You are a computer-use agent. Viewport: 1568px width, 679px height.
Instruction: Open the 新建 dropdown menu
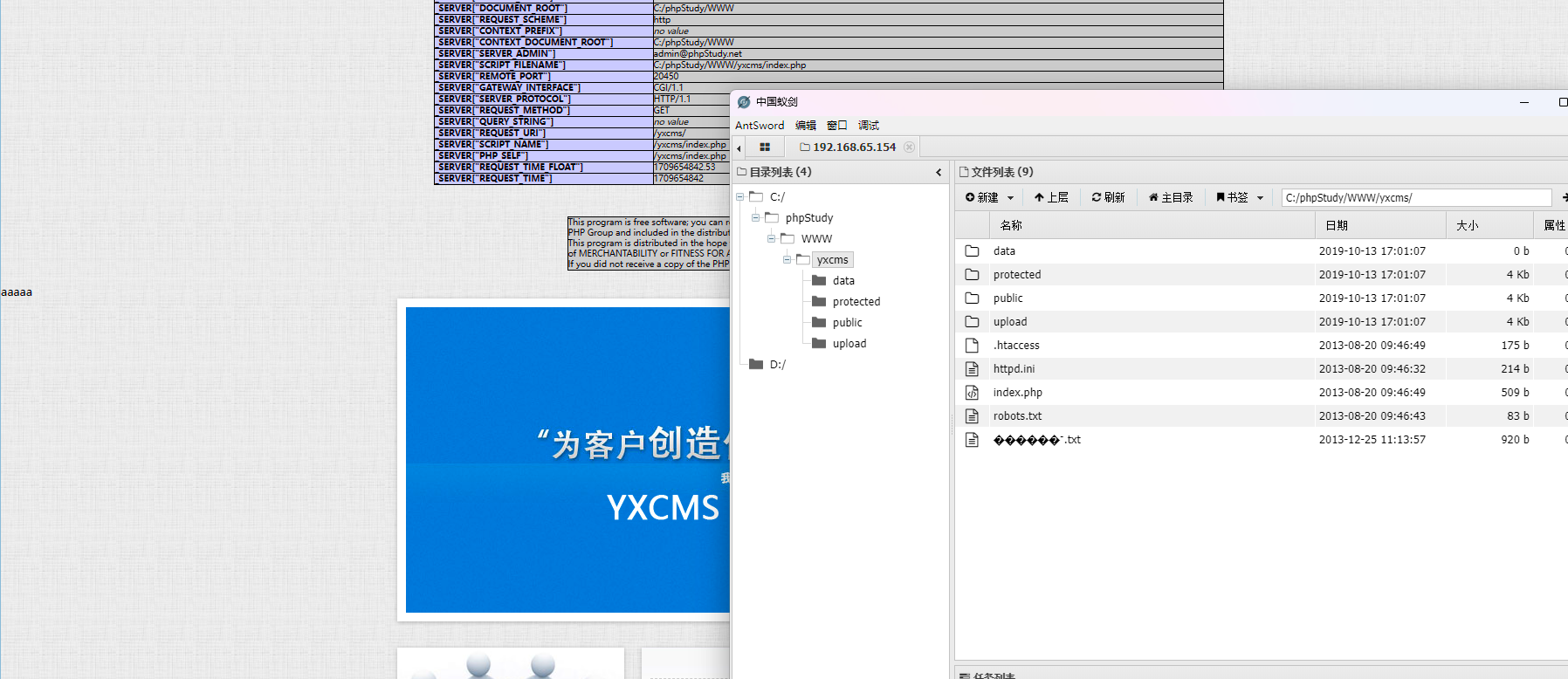(989, 197)
